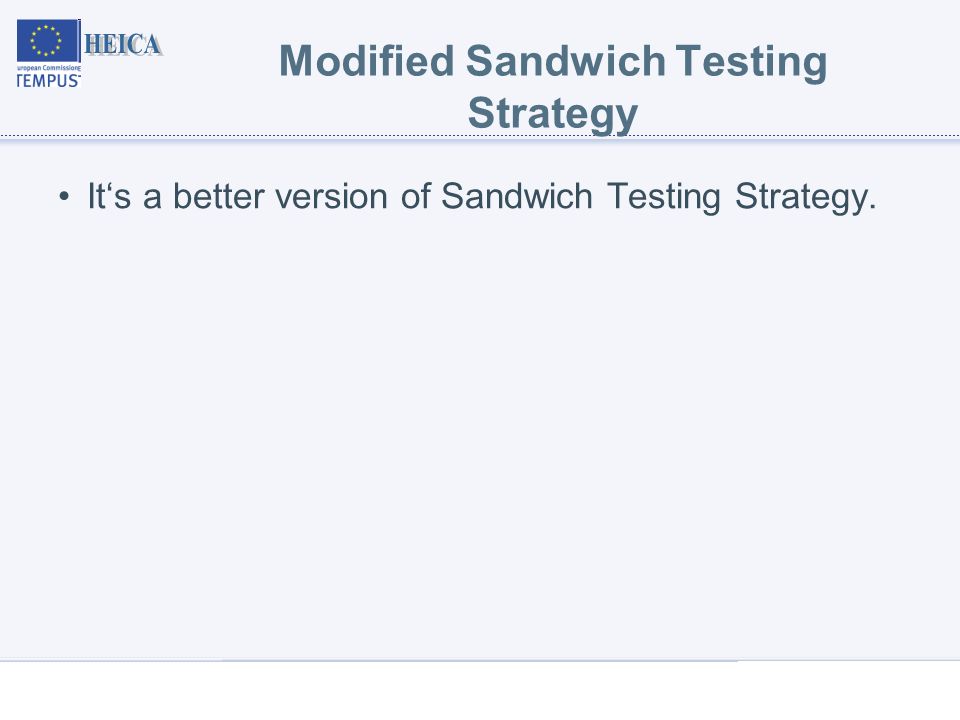Click "Strategy" on the title's second line

point(552,114)
